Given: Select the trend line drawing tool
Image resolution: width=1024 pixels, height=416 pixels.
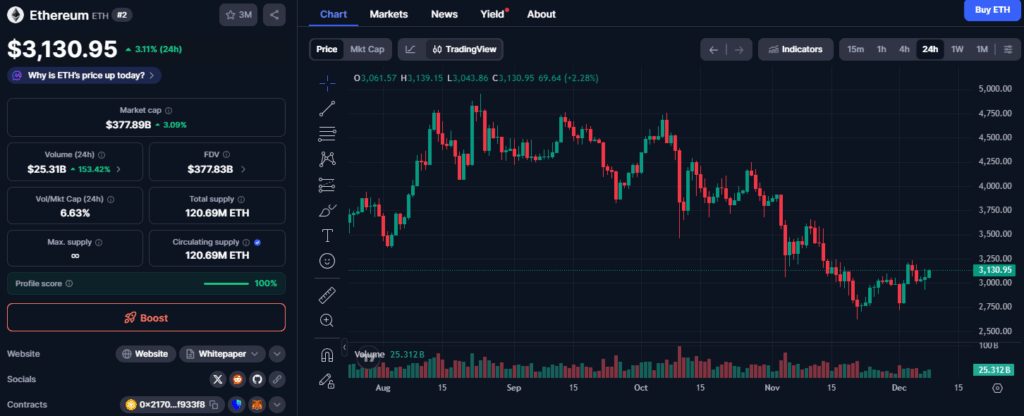Looking at the screenshot, I should 327,108.
